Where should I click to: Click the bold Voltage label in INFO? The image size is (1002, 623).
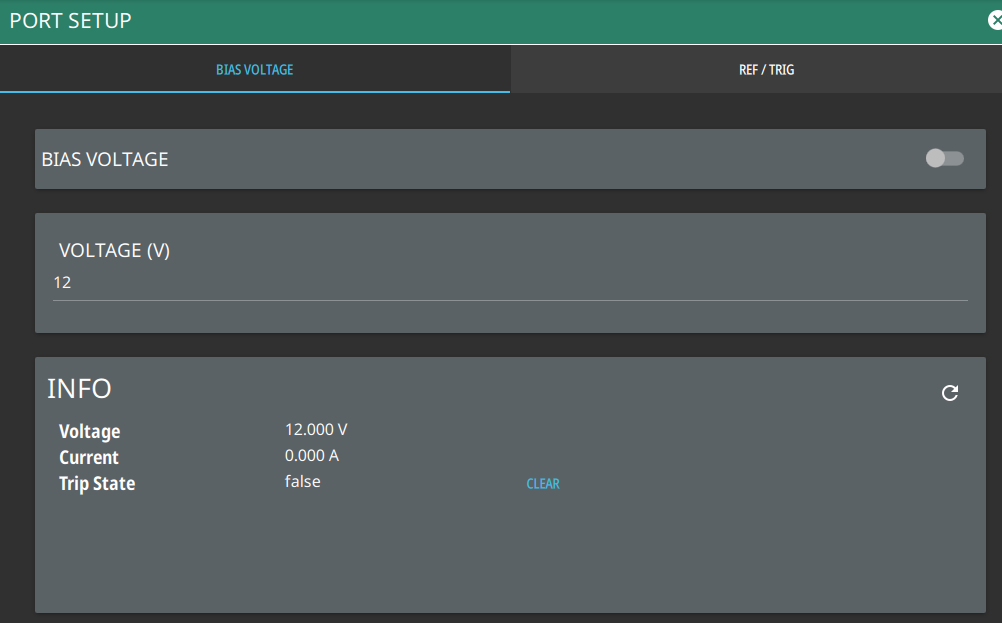point(89,432)
